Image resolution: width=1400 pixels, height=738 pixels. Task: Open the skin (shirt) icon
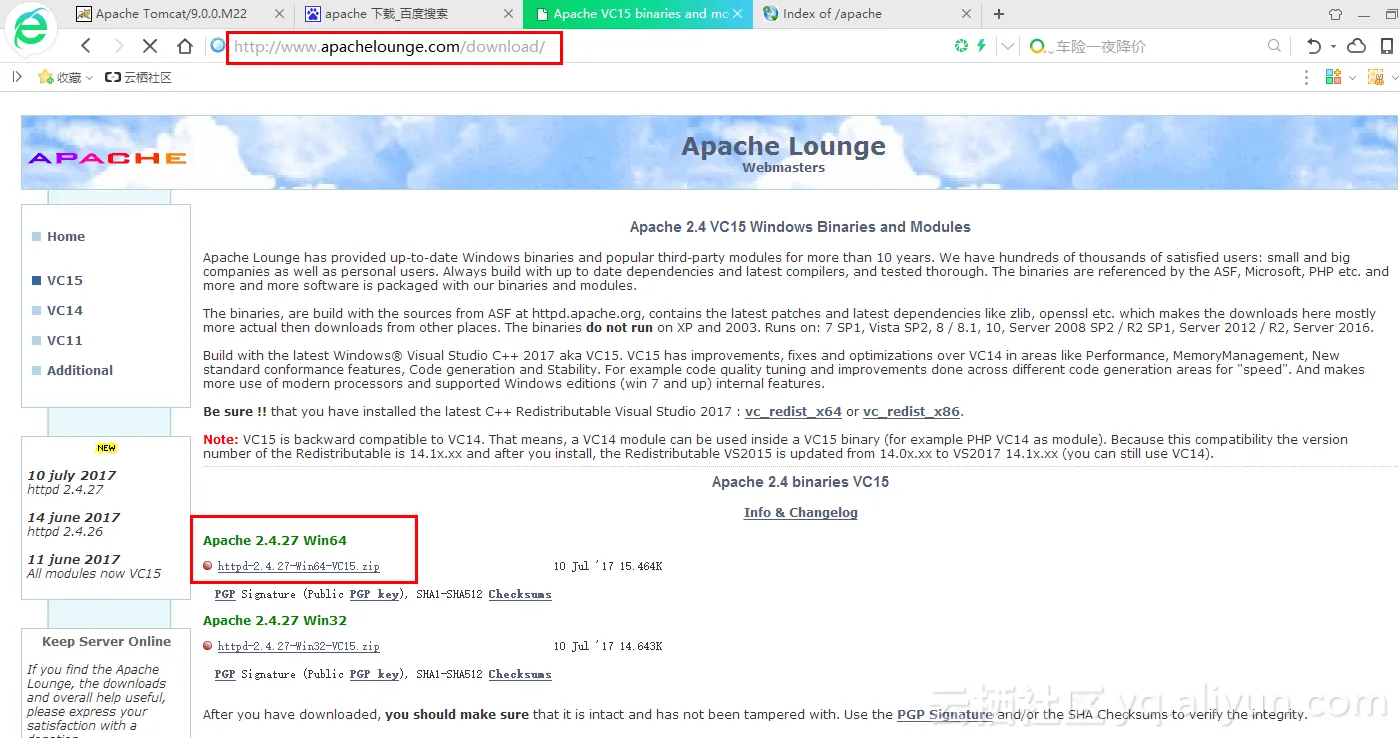pos(1335,14)
